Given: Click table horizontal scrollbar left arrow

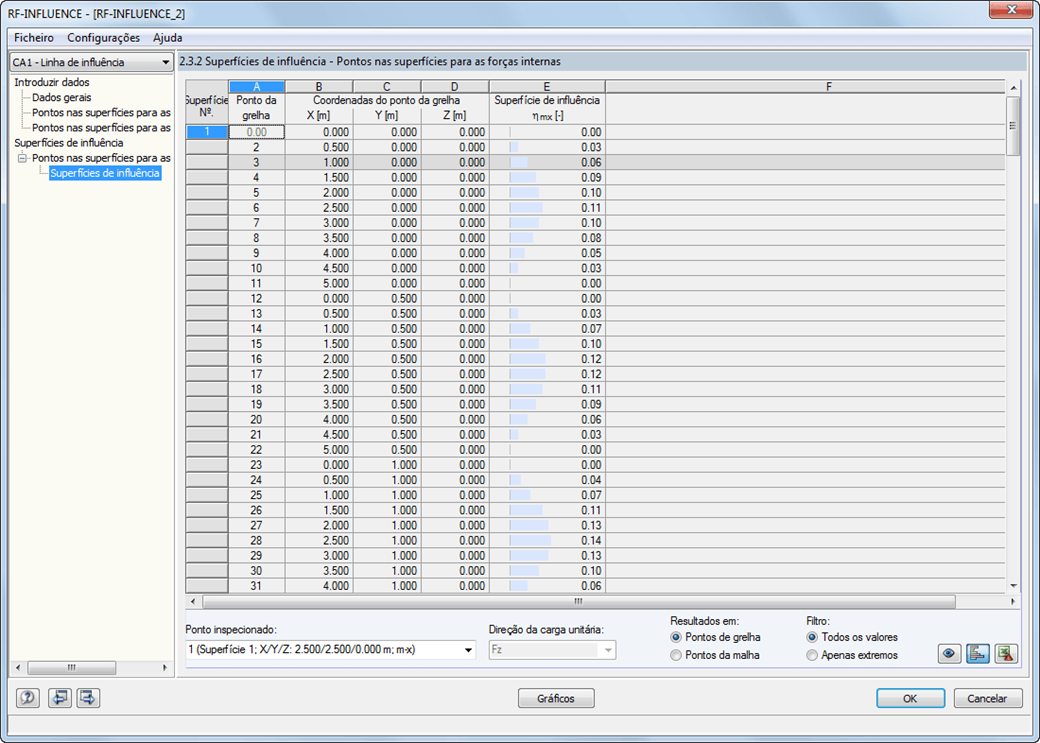Looking at the screenshot, I should pos(193,602).
